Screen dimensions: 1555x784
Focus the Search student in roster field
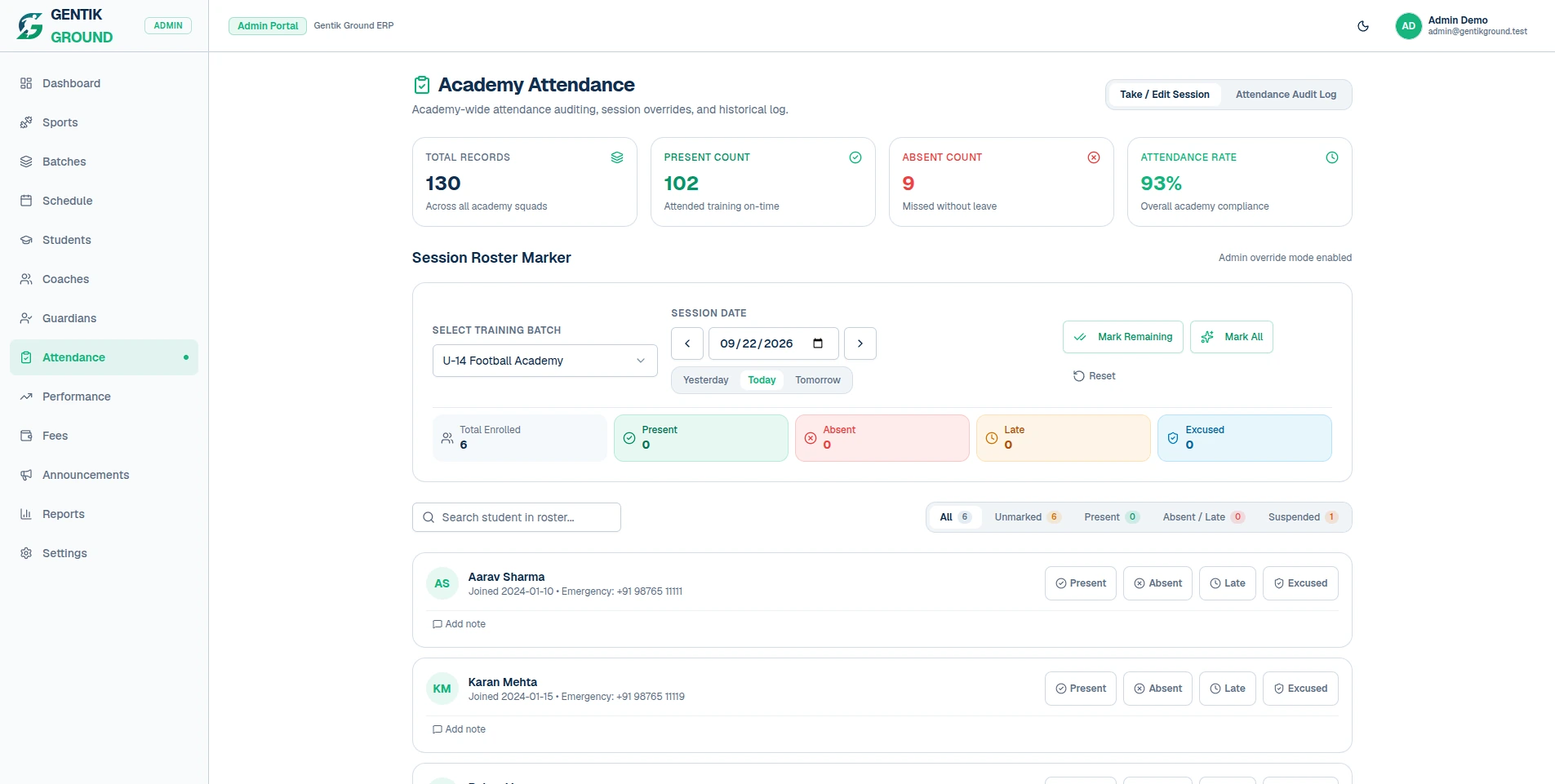coord(517,517)
